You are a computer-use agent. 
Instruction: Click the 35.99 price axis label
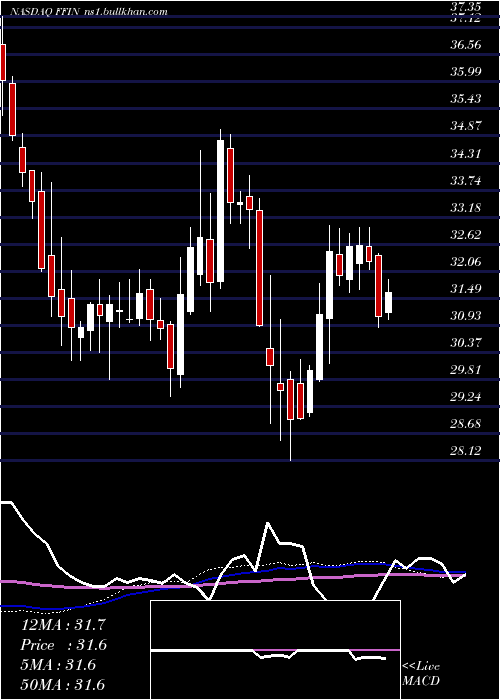coord(466,71)
